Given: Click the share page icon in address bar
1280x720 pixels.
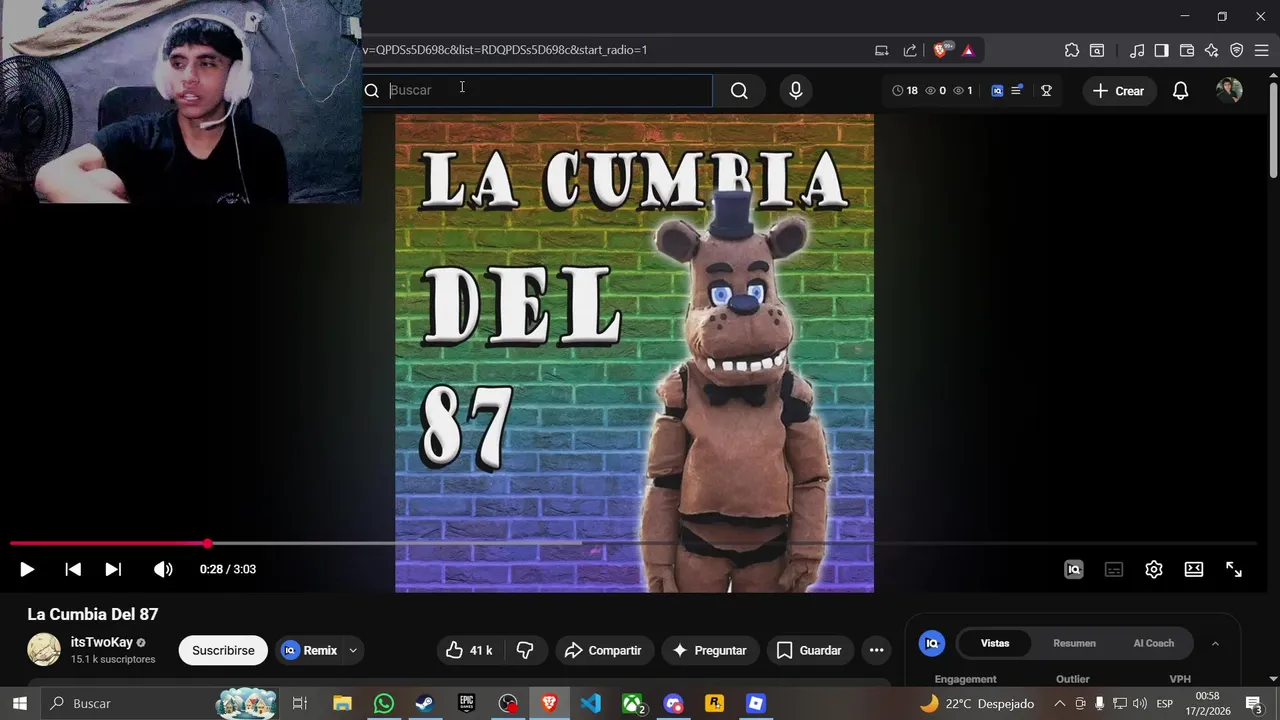Looking at the screenshot, I should tap(910, 50).
